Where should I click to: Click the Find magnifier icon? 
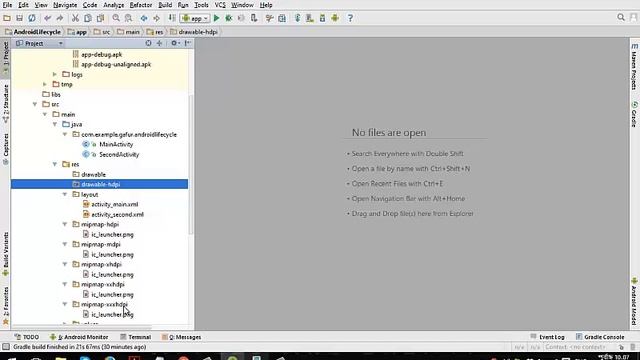(116, 18)
